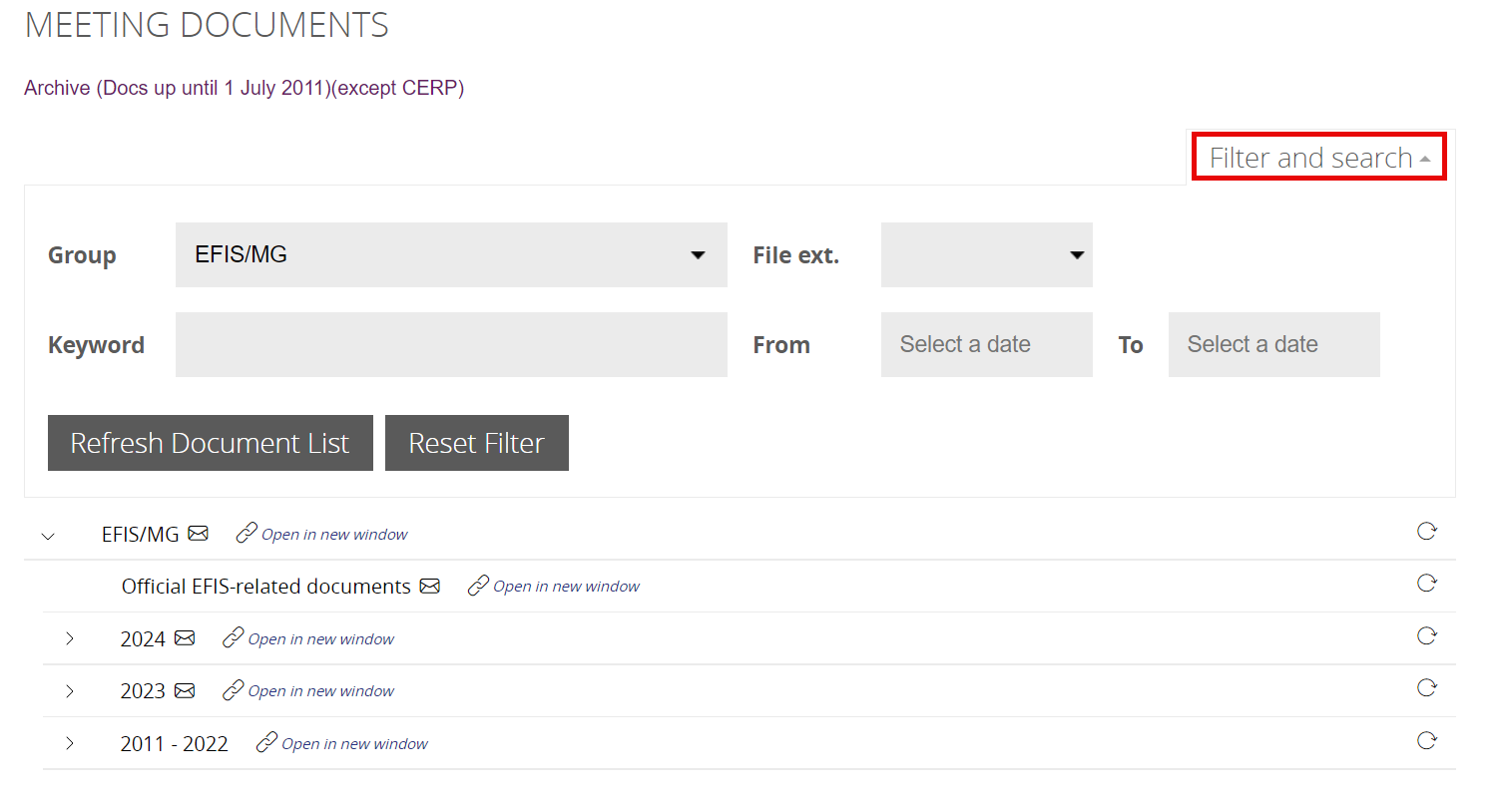Open 2023 folder in new window
The width and height of the screenshot is (1505, 812).
pyautogui.click(x=308, y=690)
